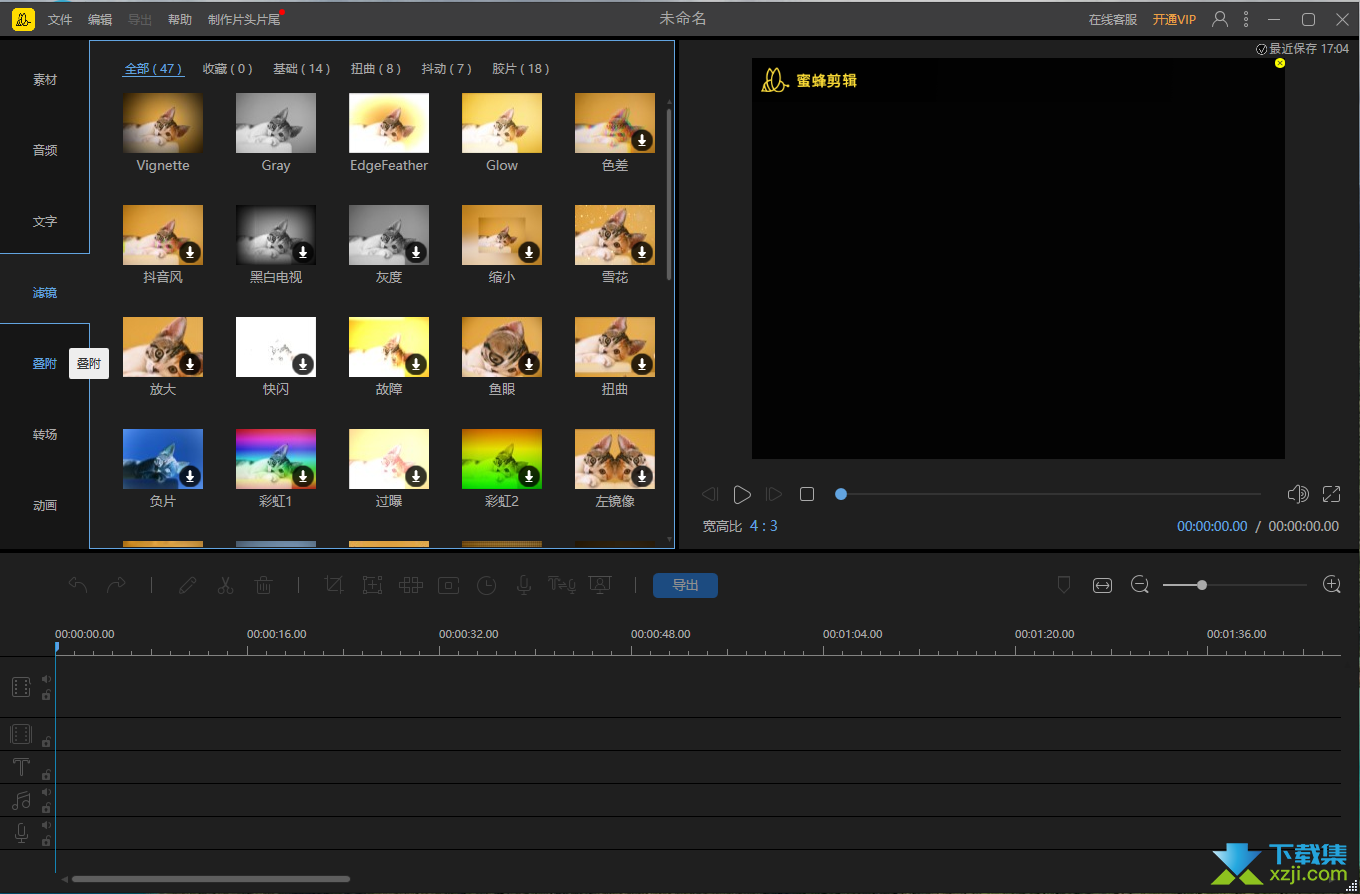The height and width of the screenshot is (894, 1360).
Task: Open the 编辑 menu
Action: (100, 20)
